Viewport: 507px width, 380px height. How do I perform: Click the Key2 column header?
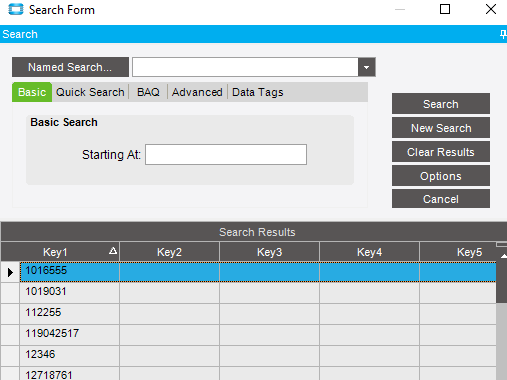169,252
